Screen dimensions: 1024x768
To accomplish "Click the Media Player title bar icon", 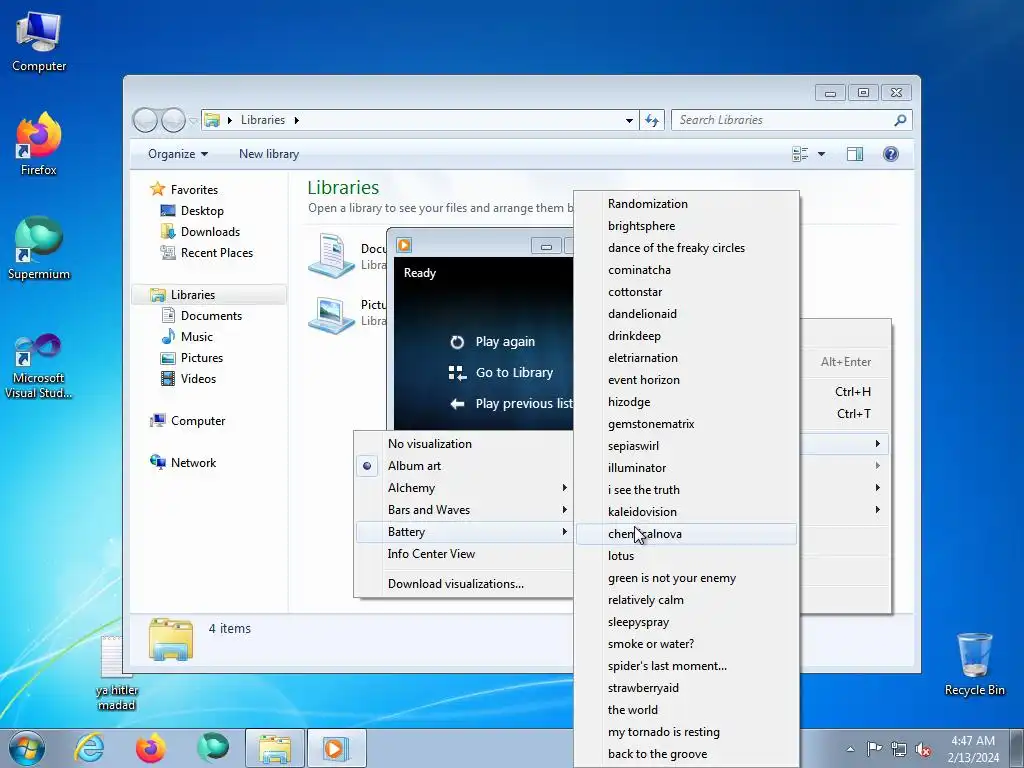I will [404, 245].
